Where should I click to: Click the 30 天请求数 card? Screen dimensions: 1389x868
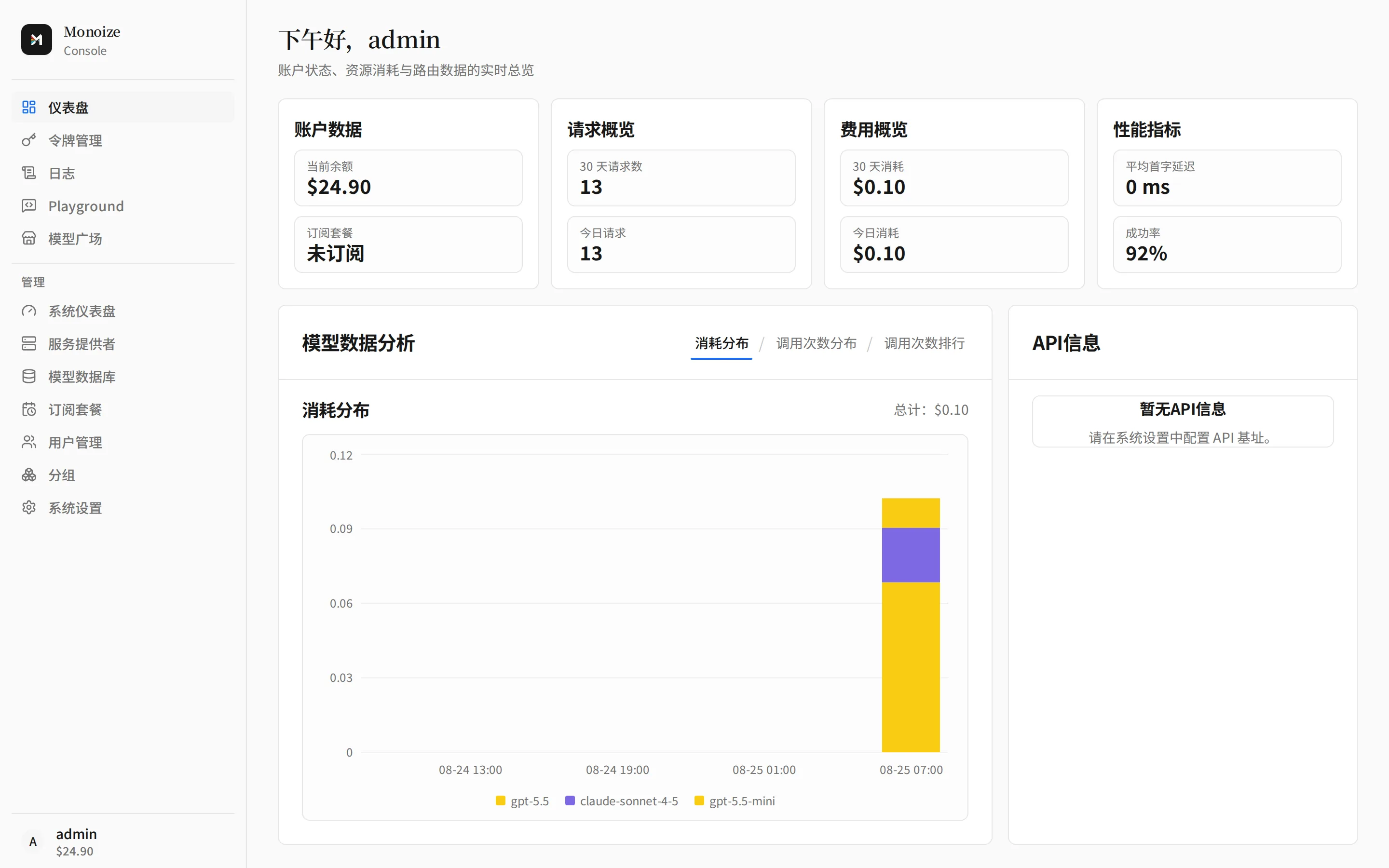[681, 178]
